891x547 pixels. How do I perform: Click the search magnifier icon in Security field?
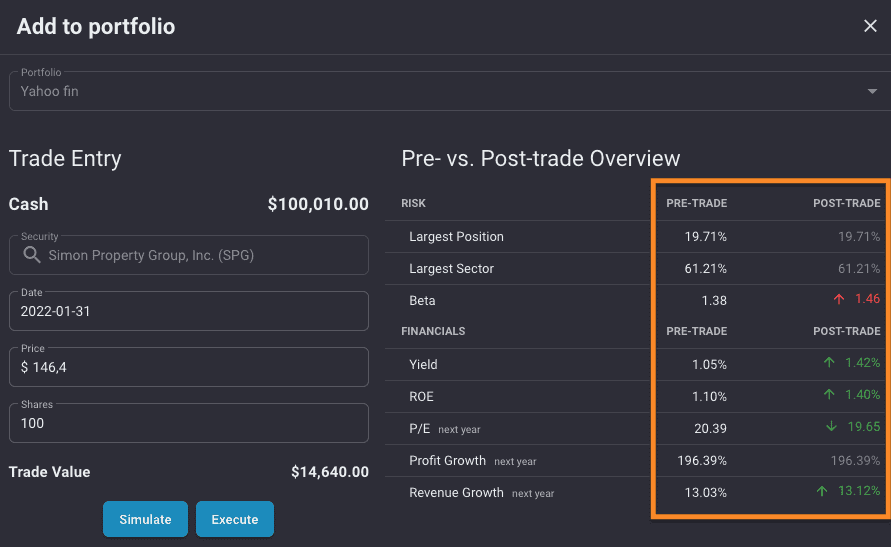[32, 255]
